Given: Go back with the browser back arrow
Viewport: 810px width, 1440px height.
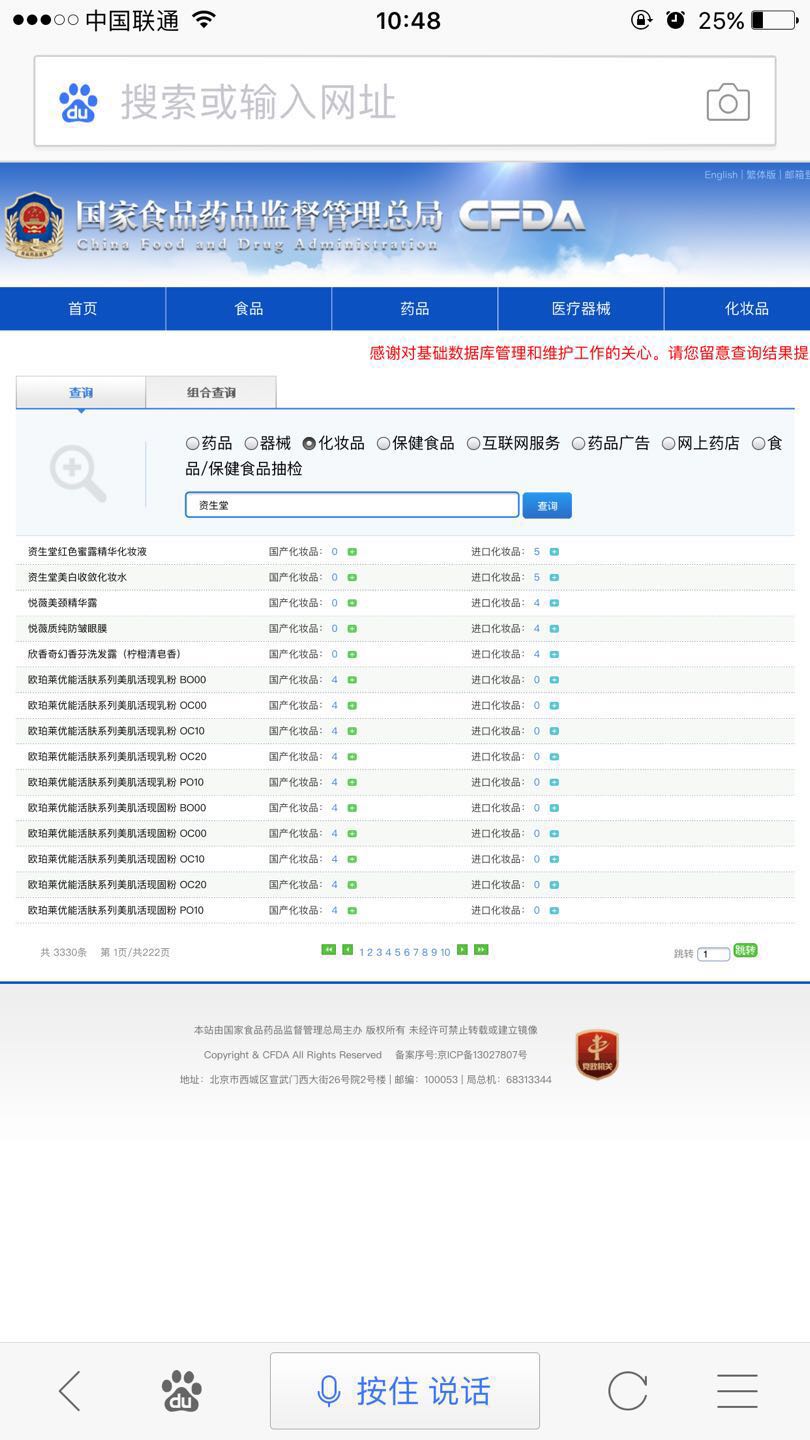Looking at the screenshot, I should 69,1390.
